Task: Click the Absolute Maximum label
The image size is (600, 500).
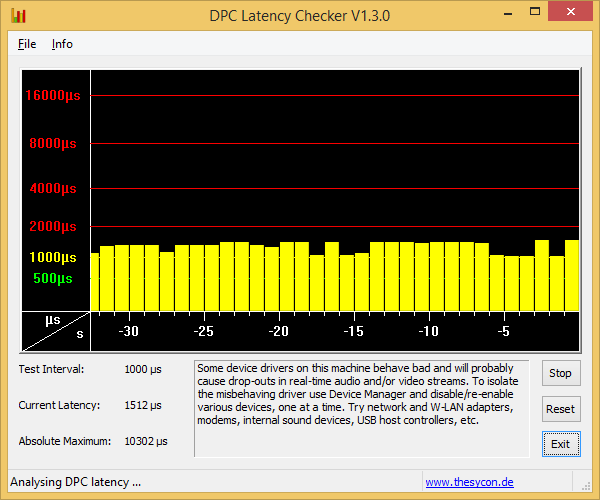Action: click(x=65, y=441)
